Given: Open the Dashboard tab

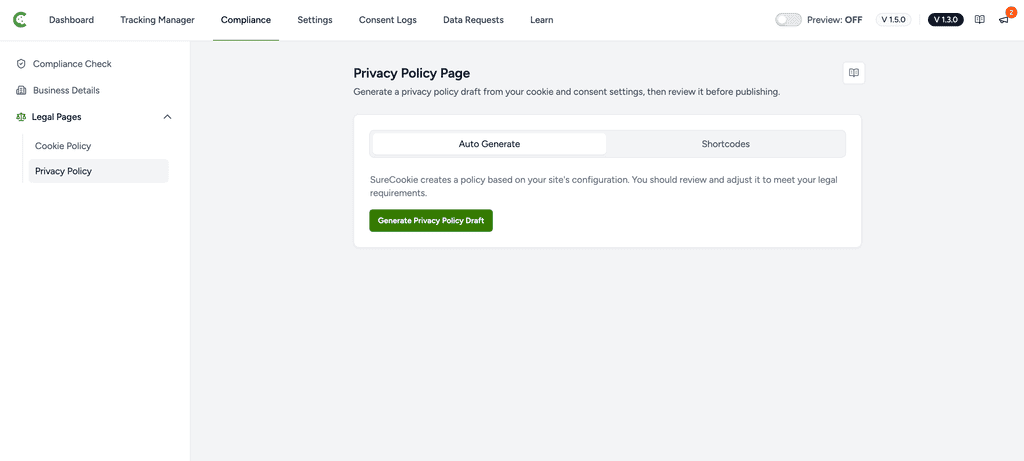Looking at the screenshot, I should 71,20.
